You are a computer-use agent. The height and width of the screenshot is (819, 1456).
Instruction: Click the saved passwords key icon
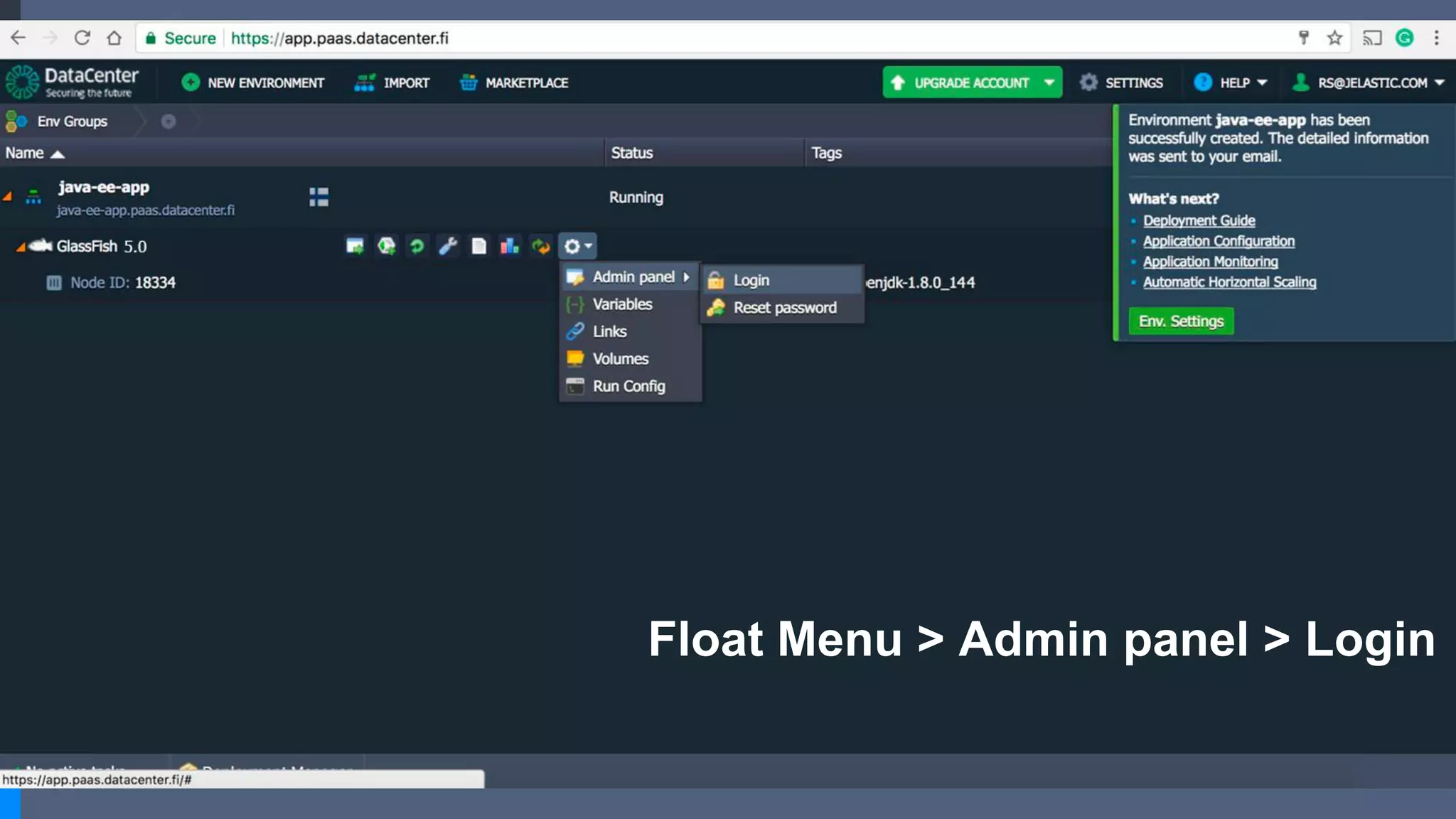(x=1304, y=38)
